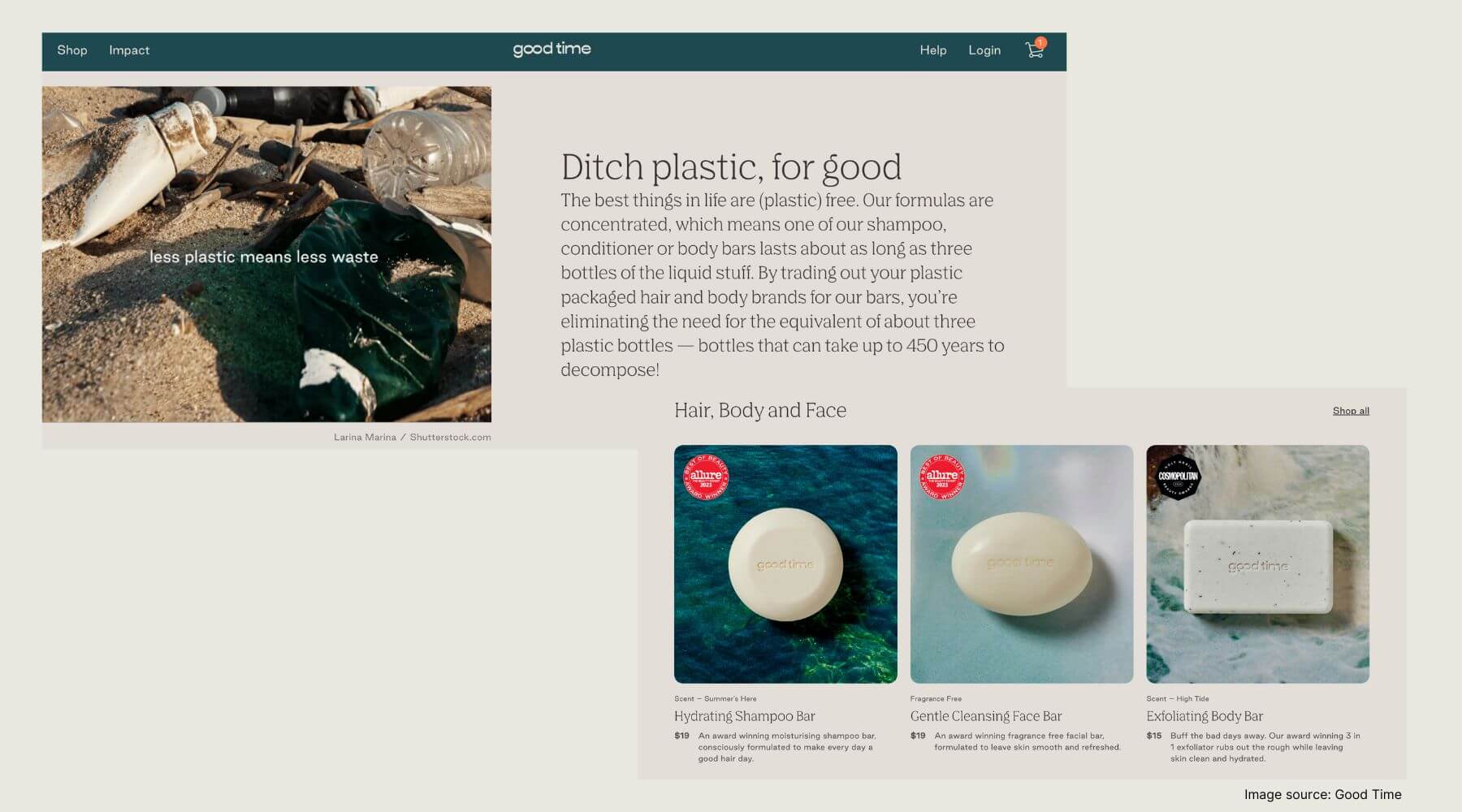Open the Impact menu item
The height and width of the screenshot is (812, 1462).
129,50
